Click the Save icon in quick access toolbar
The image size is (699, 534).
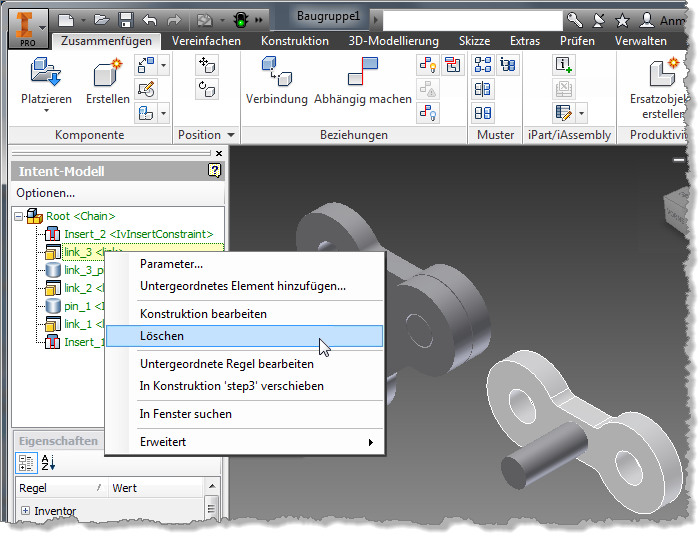126,20
